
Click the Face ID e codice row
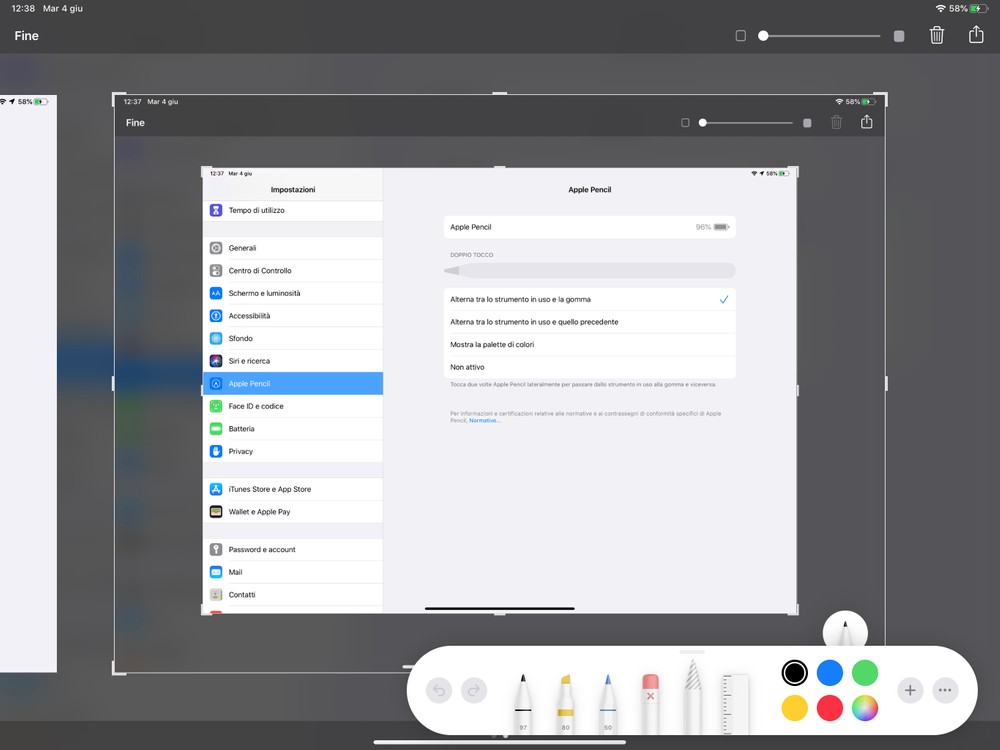(x=293, y=406)
